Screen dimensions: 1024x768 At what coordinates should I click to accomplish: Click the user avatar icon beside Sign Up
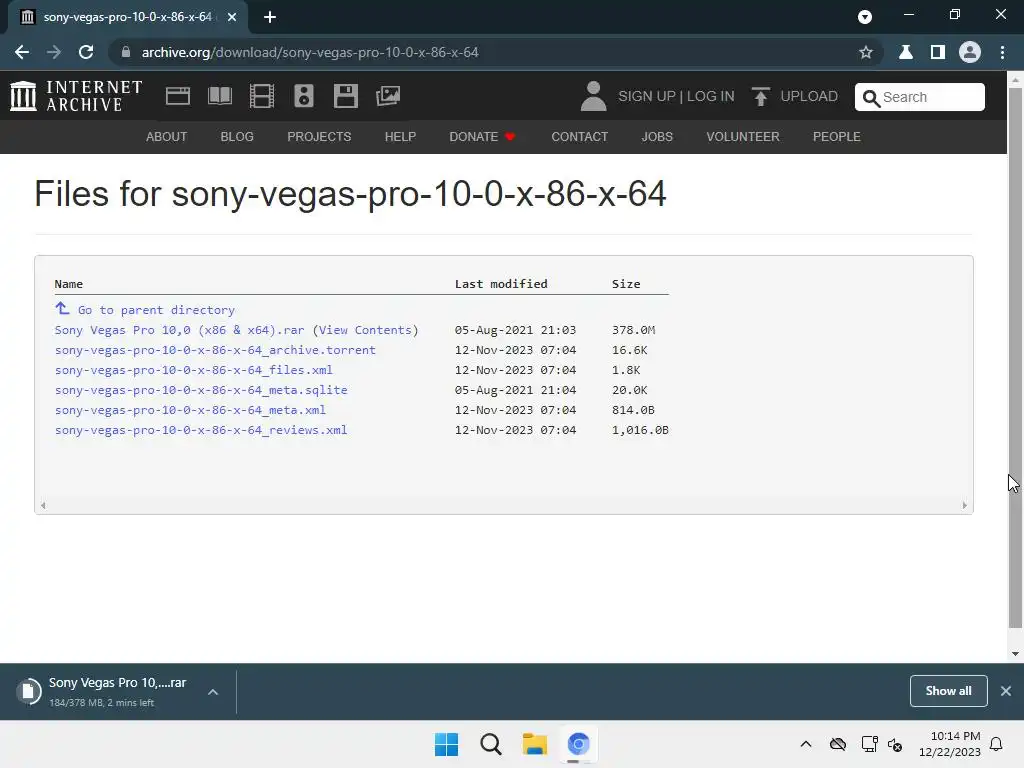click(x=593, y=96)
